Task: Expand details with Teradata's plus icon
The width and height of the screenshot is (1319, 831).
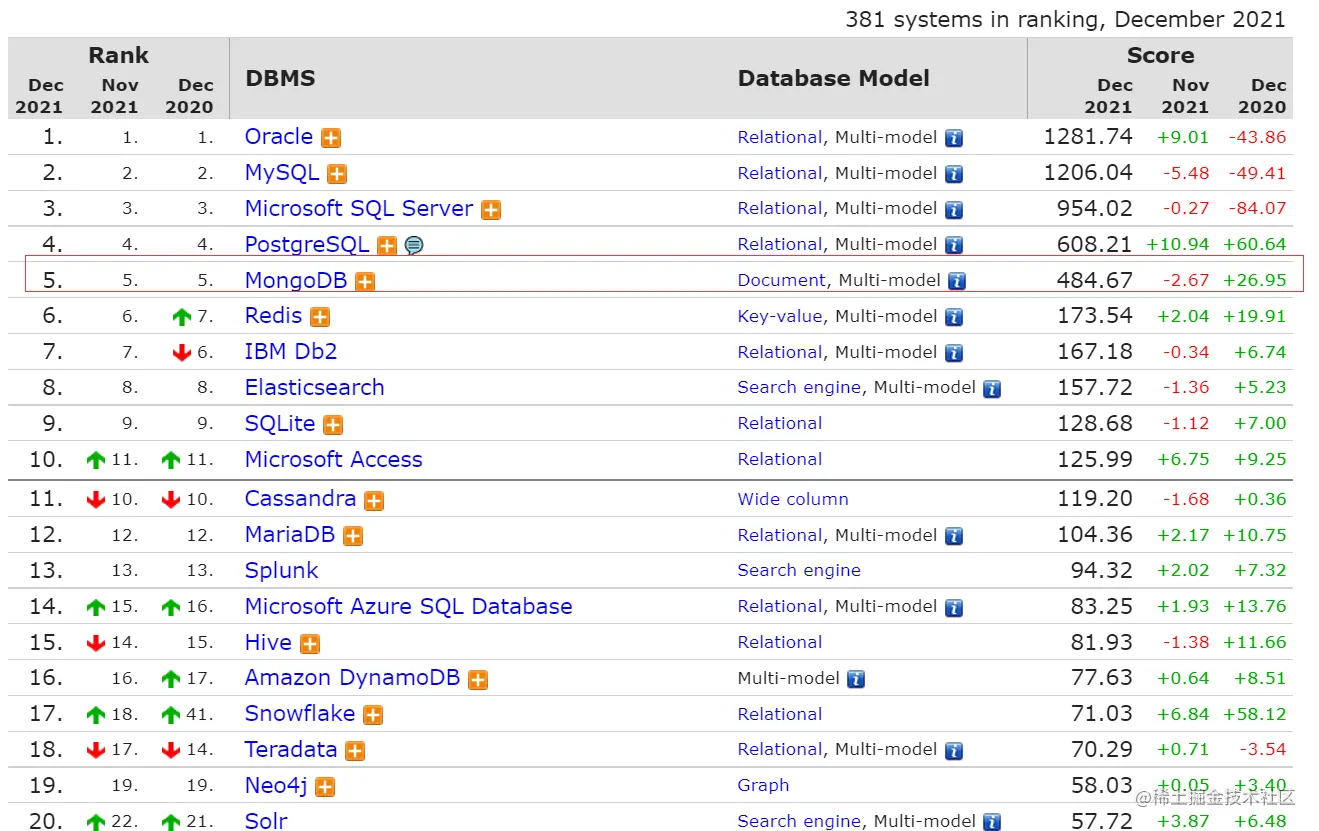Action: click(355, 751)
